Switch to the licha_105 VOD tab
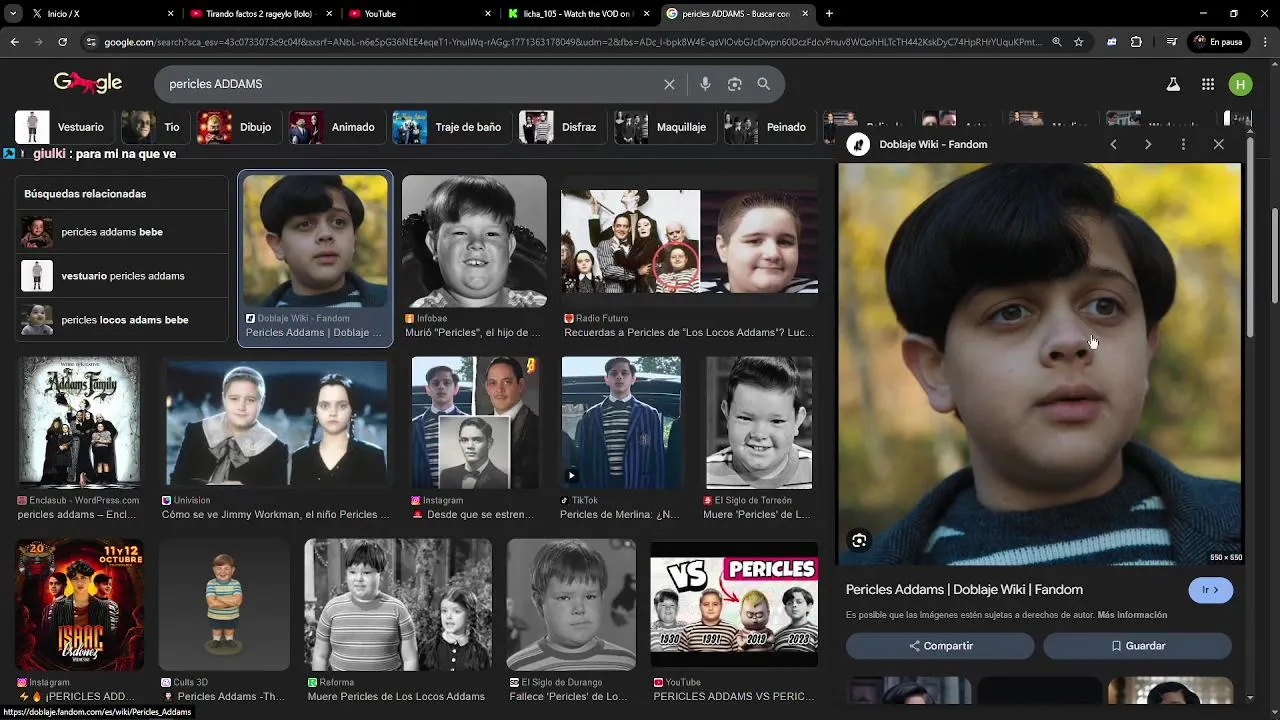Screen dimensions: 1280x720 pos(578,14)
